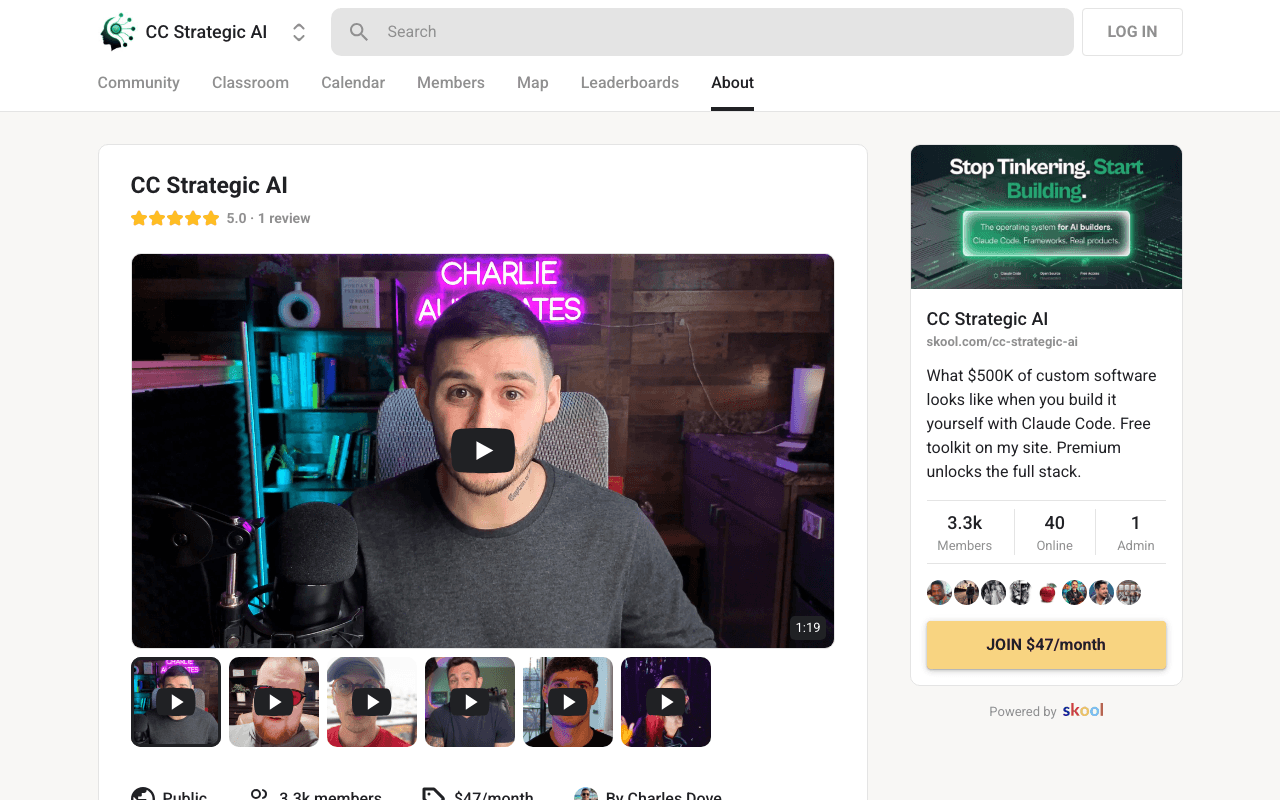This screenshot has width=1280, height=800.
Task: Click the 1 Admin stat
Action: click(1135, 532)
